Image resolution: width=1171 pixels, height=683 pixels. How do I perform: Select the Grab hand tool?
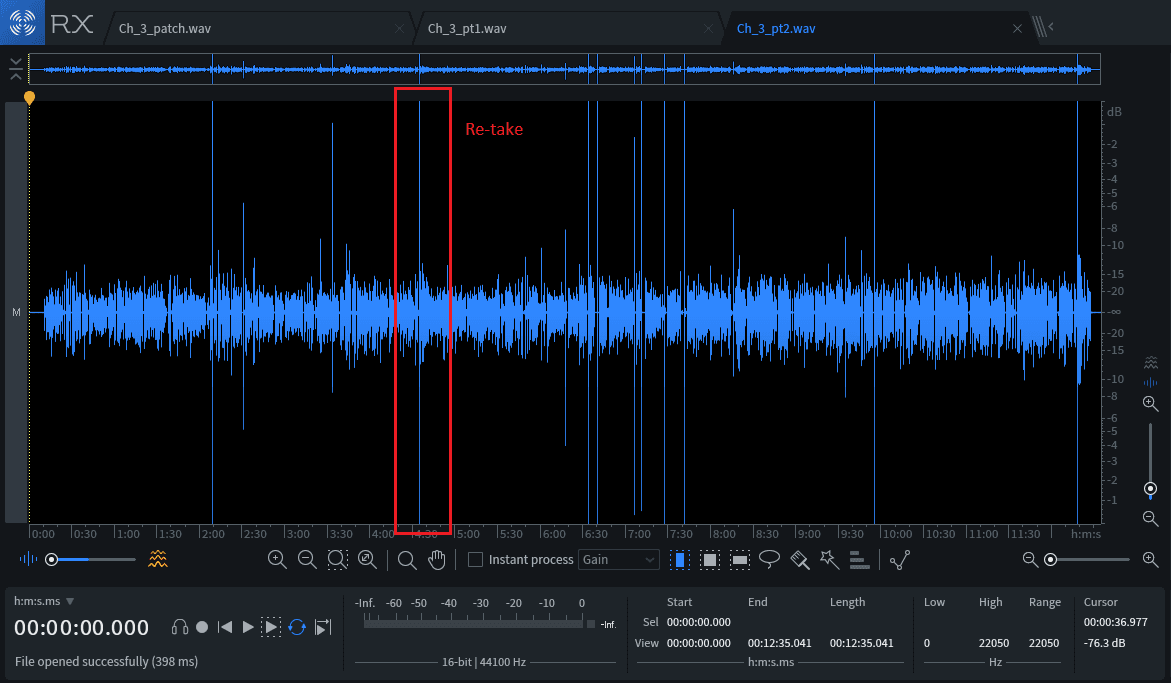437,560
